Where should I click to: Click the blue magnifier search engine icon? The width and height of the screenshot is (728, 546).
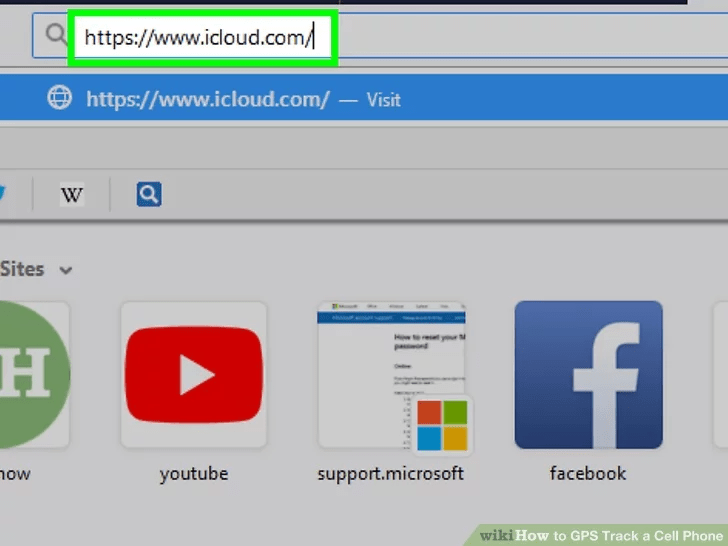point(149,194)
